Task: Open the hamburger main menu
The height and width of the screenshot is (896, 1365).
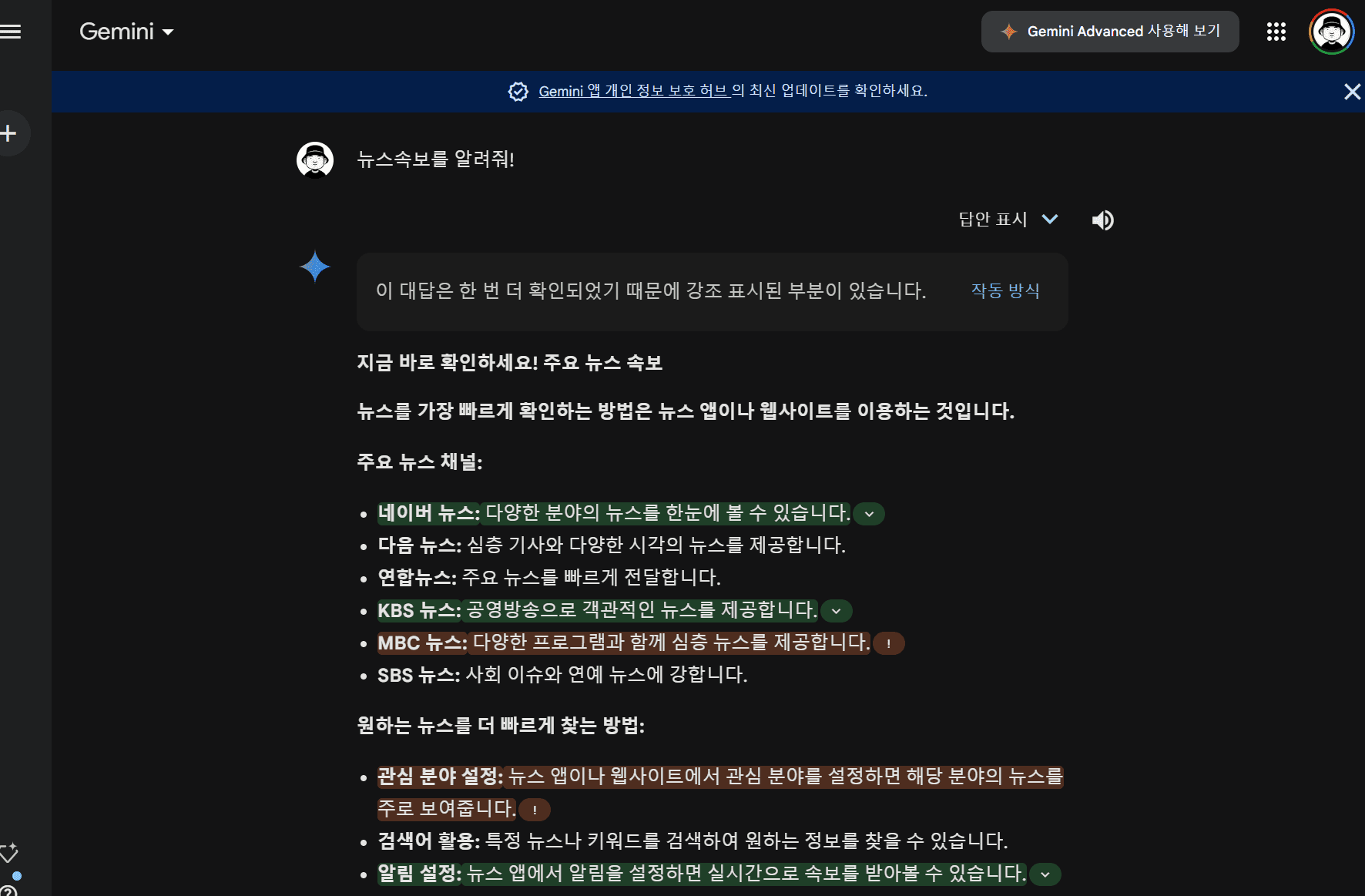Action: point(11,32)
